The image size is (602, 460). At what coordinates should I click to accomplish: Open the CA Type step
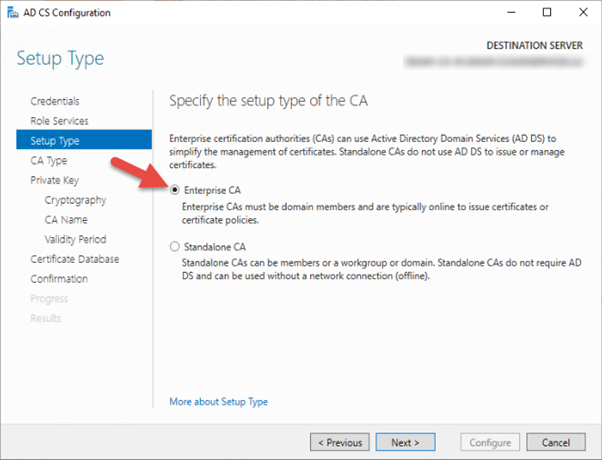tap(49, 161)
